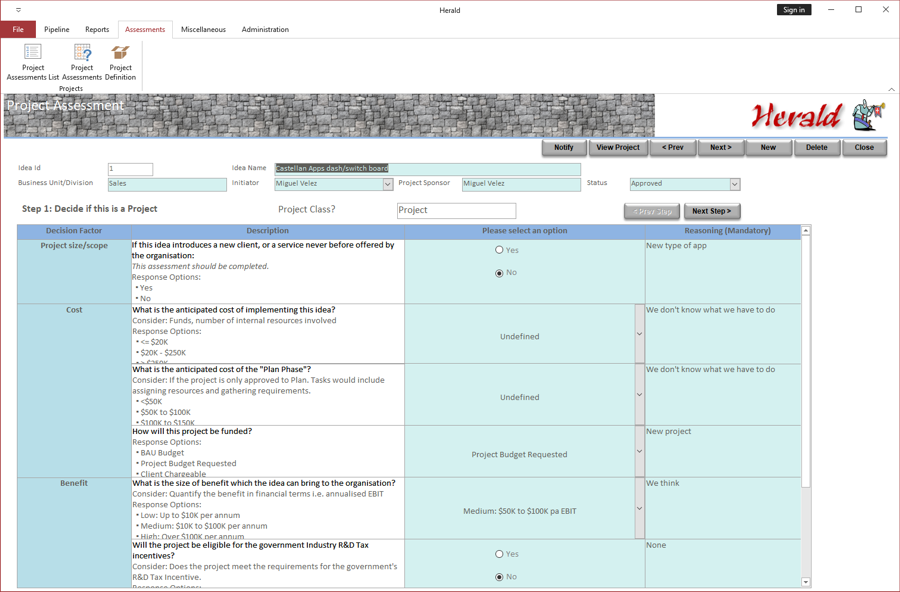Screen dimensions: 900x592
Task: Switch to the Pipeline tab
Action: [57, 29]
